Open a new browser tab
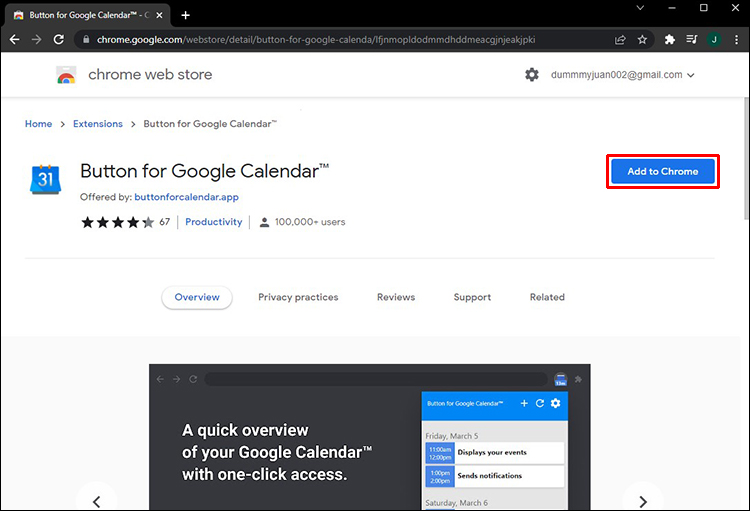Viewport: 750px width, 511px height. (x=185, y=15)
